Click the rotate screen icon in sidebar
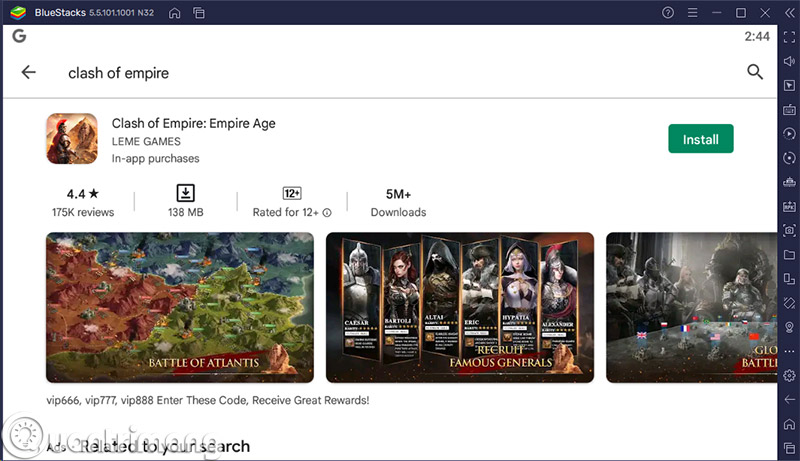This screenshot has width=800, height=461. tap(789, 303)
